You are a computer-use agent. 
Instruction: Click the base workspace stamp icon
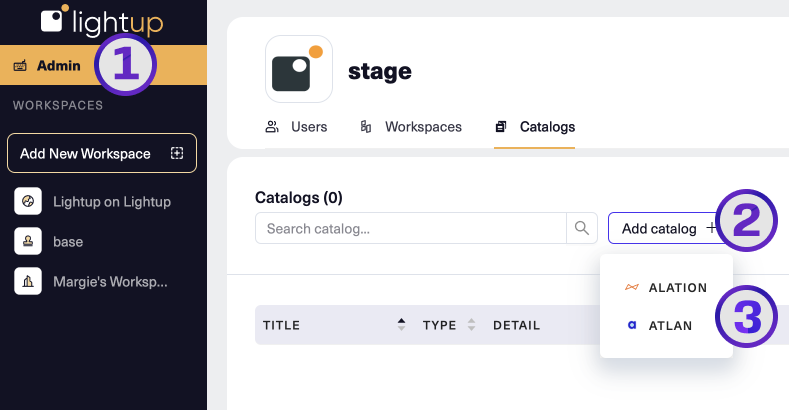point(28,241)
